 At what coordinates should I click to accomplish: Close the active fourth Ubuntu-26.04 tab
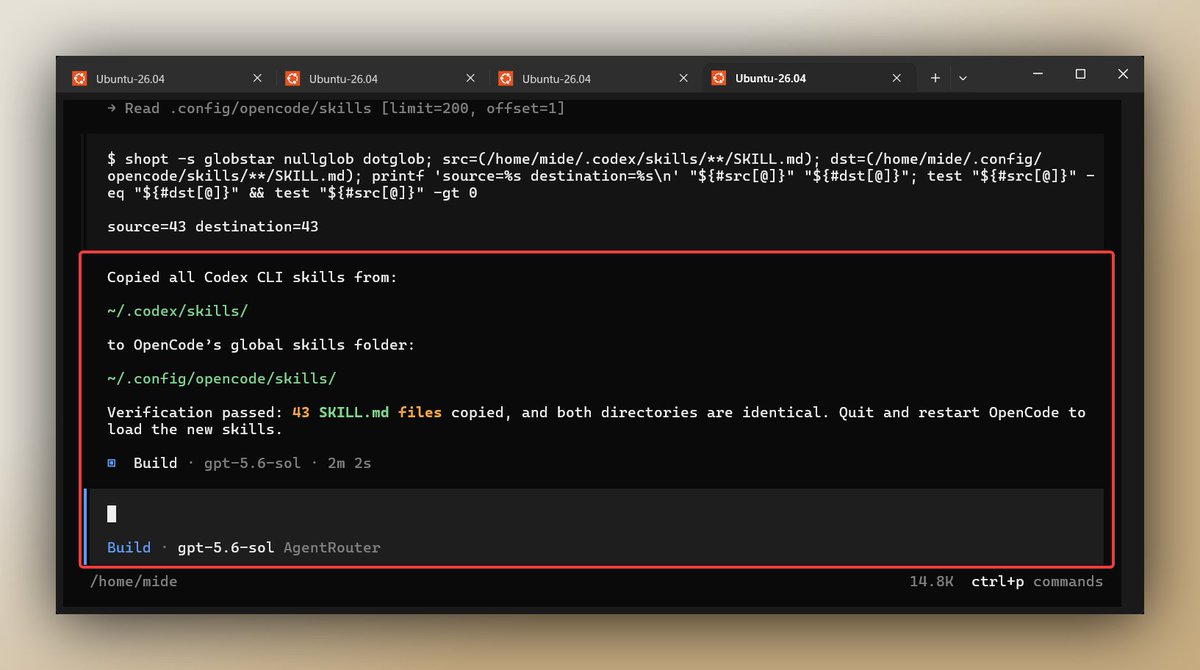coord(896,78)
